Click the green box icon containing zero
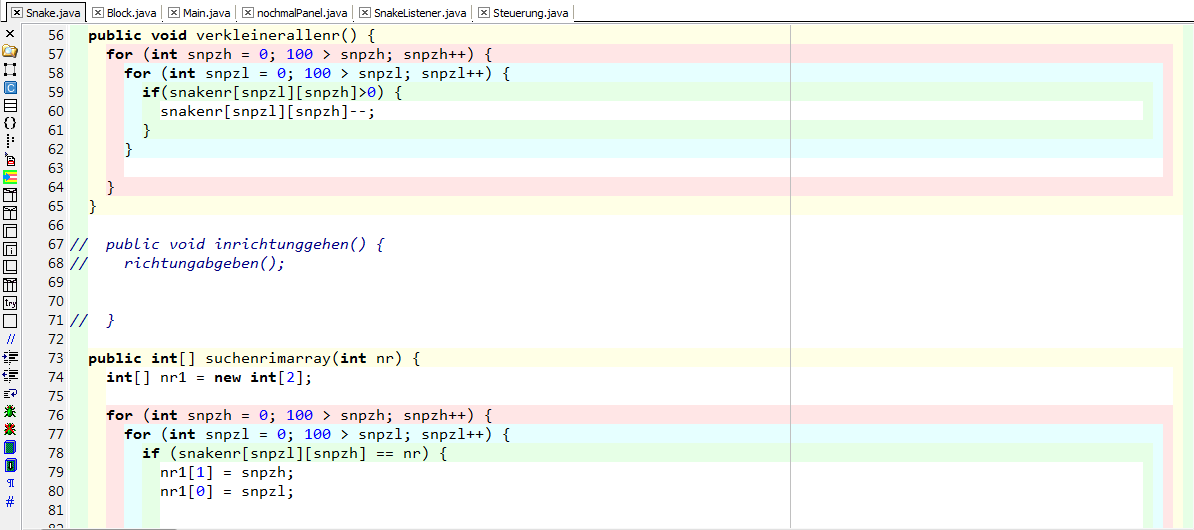Image resolution: width=1194 pixels, height=530 pixels. 10,465
